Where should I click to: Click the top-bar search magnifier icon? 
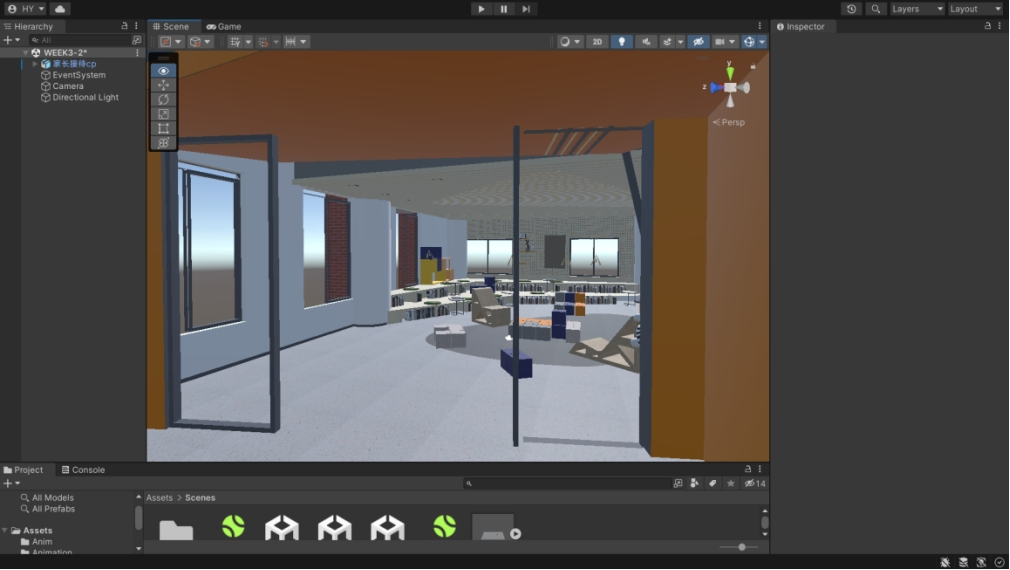(x=876, y=9)
